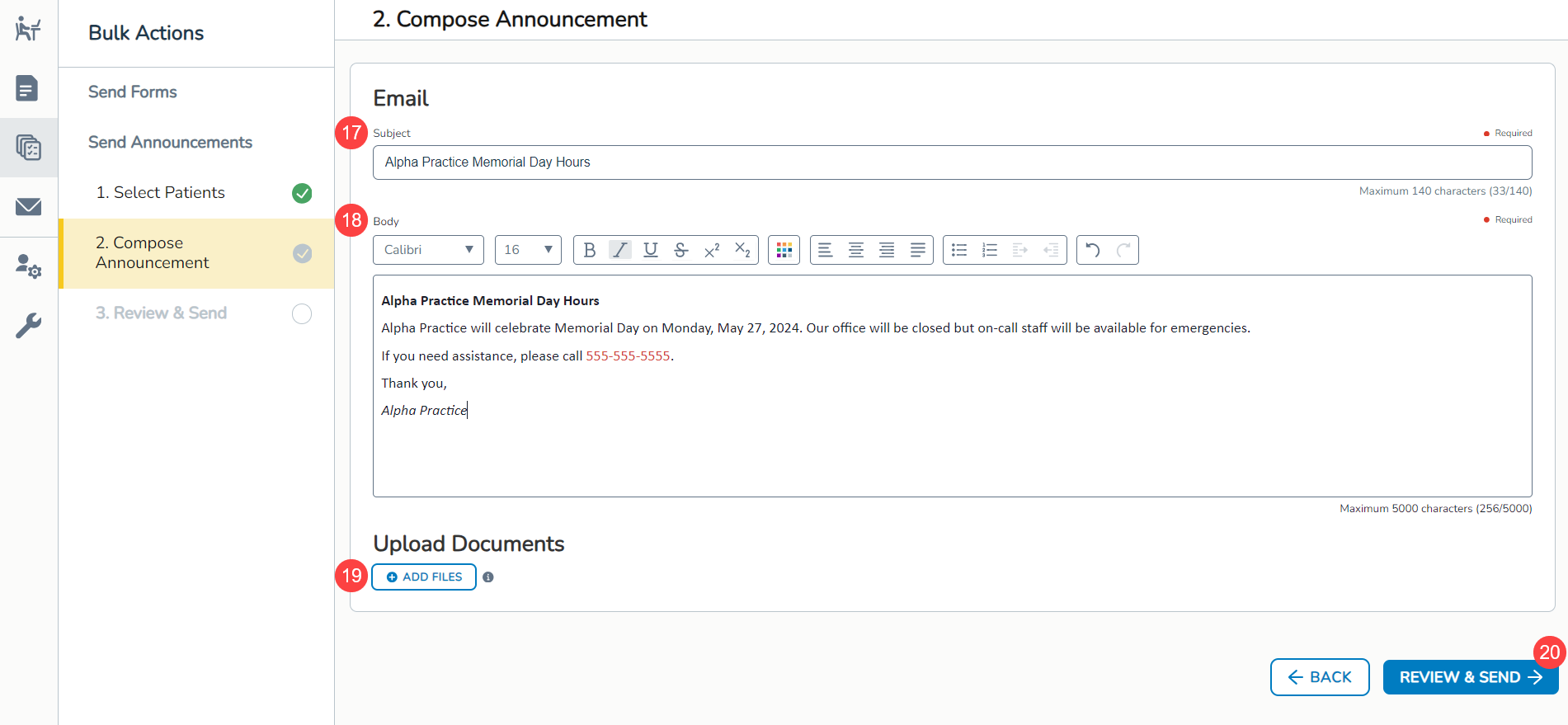Proceed with Review & Send button
Viewport: 1568px width, 725px height.
click(x=1470, y=677)
